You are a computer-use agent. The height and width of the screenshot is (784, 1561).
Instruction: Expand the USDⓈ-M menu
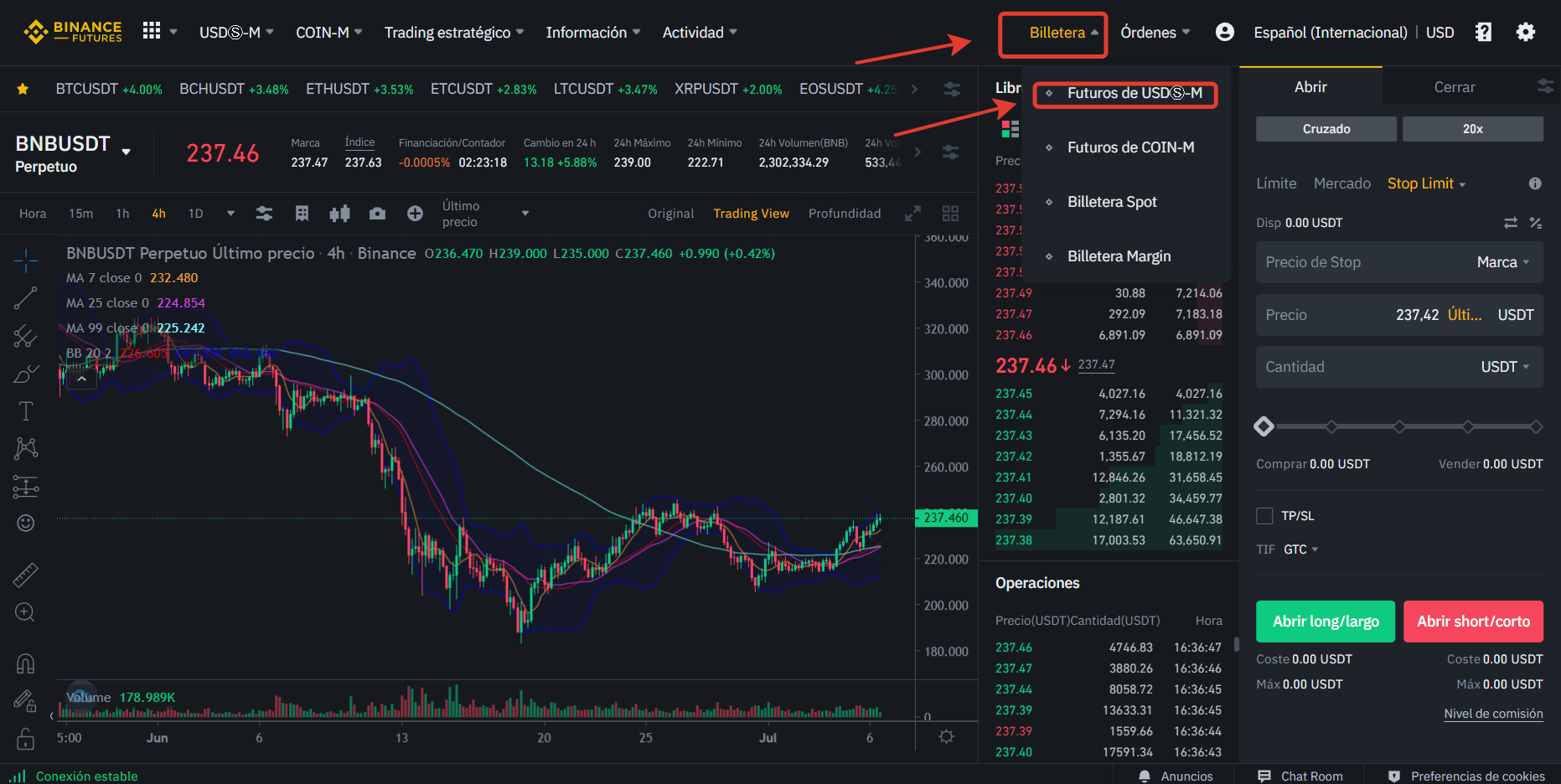point(236,33)
